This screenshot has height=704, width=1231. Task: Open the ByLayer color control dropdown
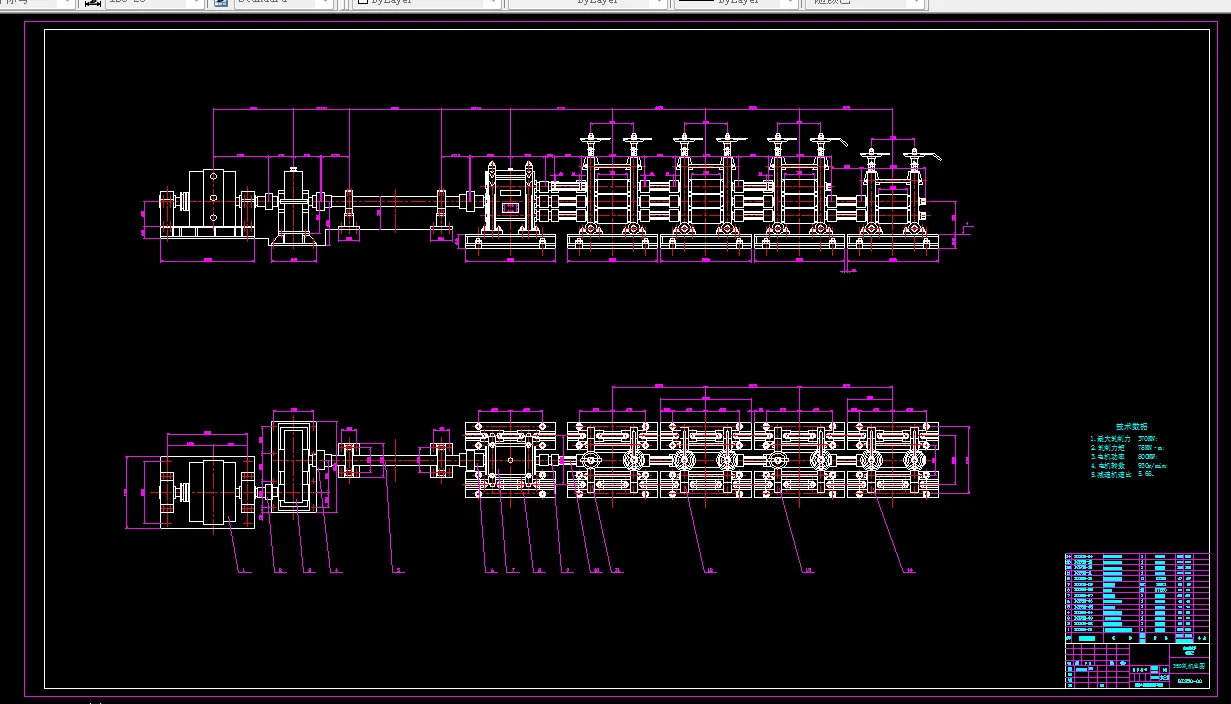click(428, 3)
